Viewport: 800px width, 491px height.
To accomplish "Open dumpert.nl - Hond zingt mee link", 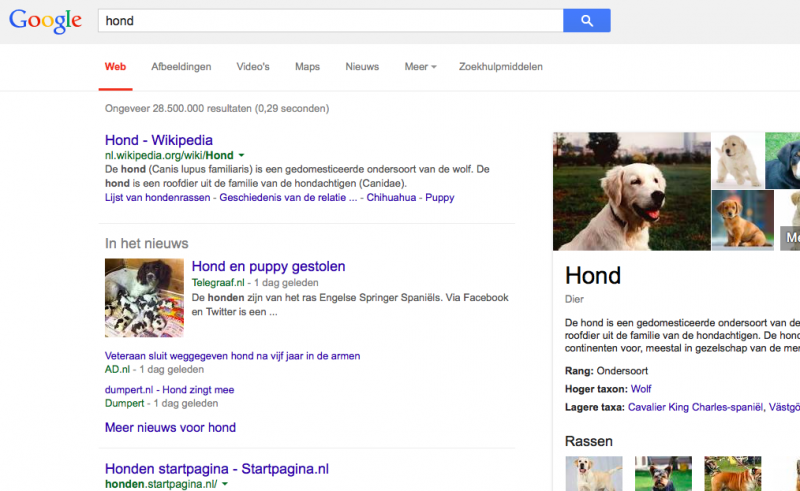I will coord(169,390).
